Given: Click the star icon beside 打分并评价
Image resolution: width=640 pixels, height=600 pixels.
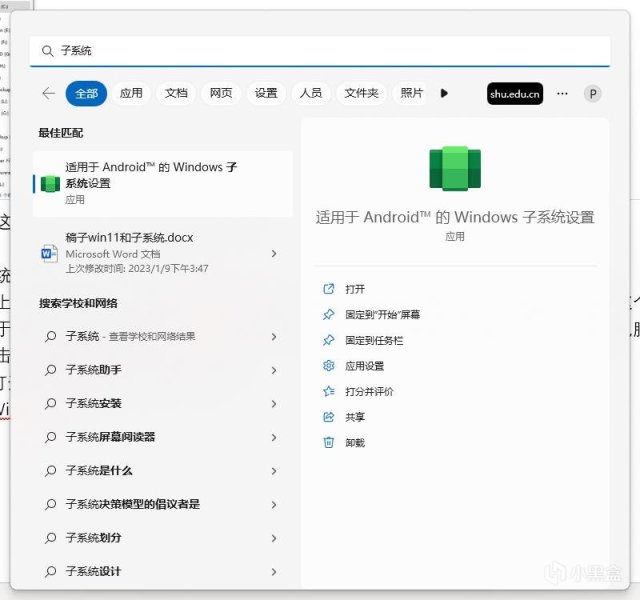Looking at the screenshot, I should click(329, 391).
